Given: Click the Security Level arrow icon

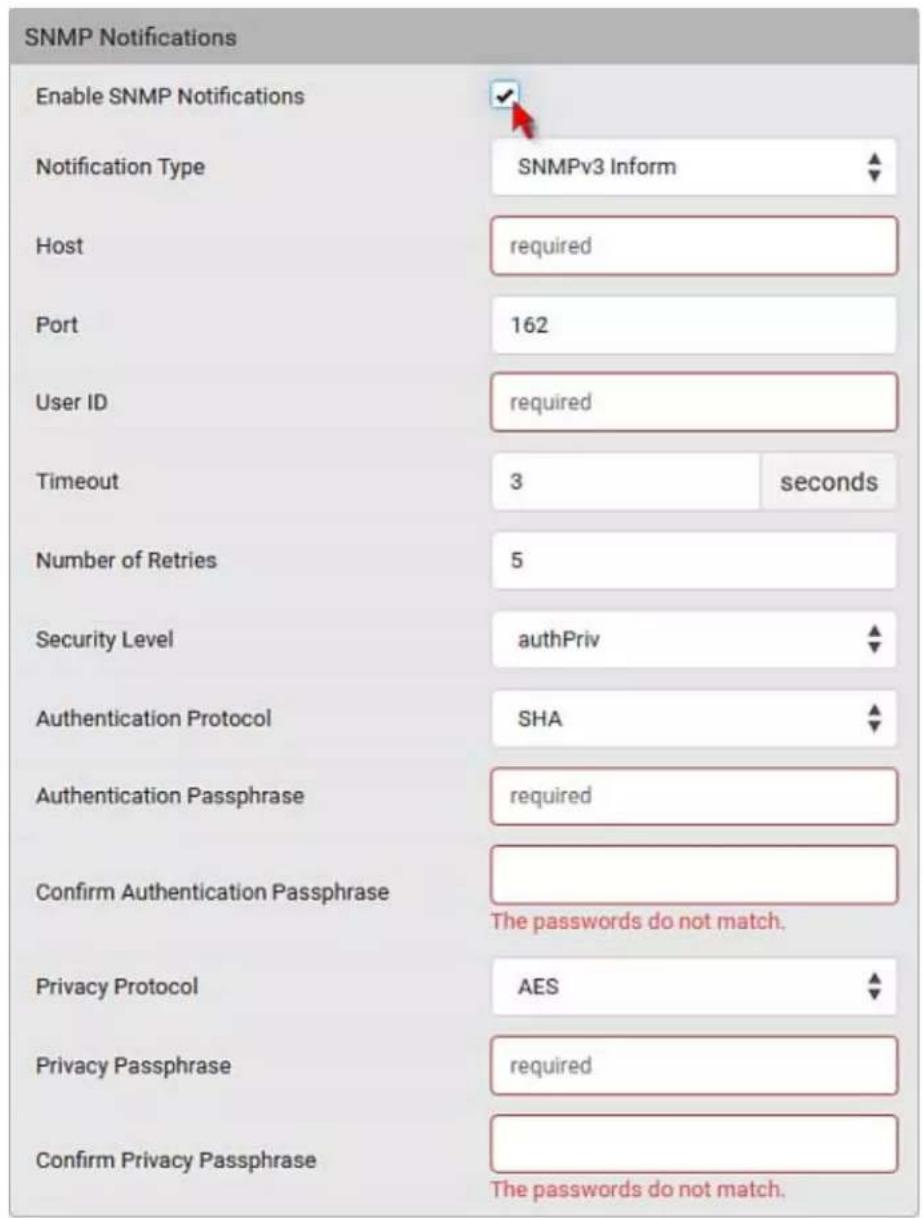Looking at the screenshot, I should tap(875, 639).
